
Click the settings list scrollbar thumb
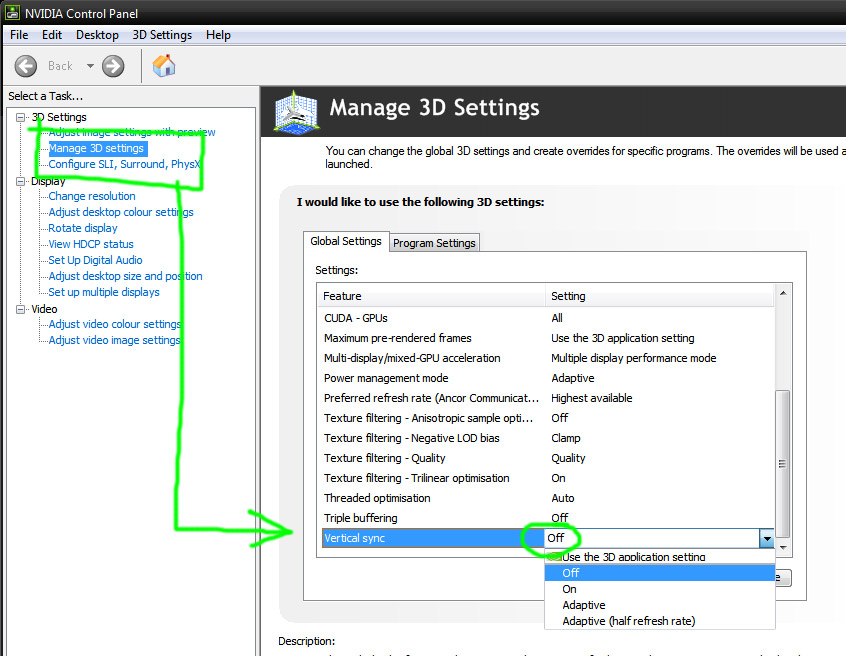pyautogui.click(x=783, y=464)
